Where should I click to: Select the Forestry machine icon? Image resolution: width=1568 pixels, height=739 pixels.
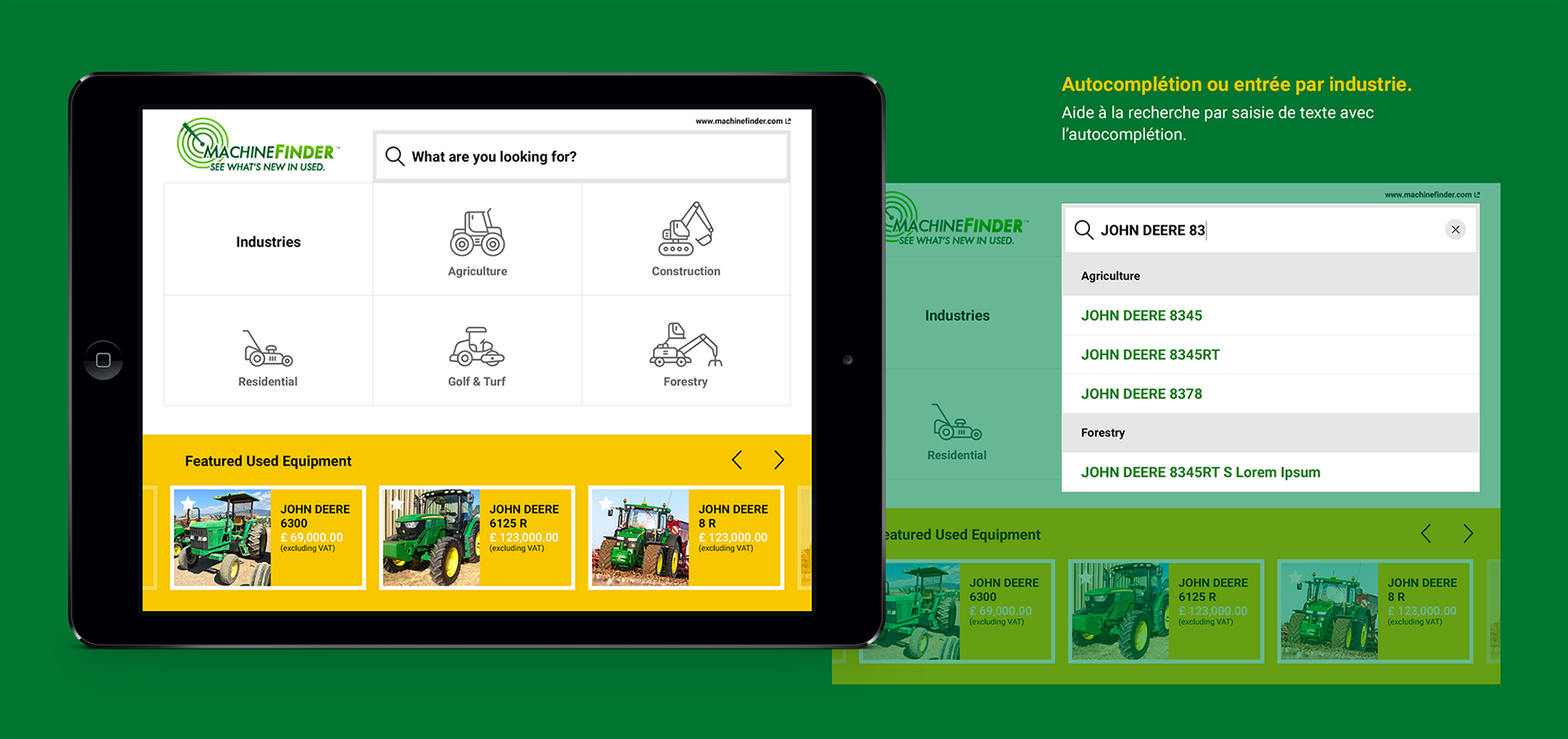point(686,345)
